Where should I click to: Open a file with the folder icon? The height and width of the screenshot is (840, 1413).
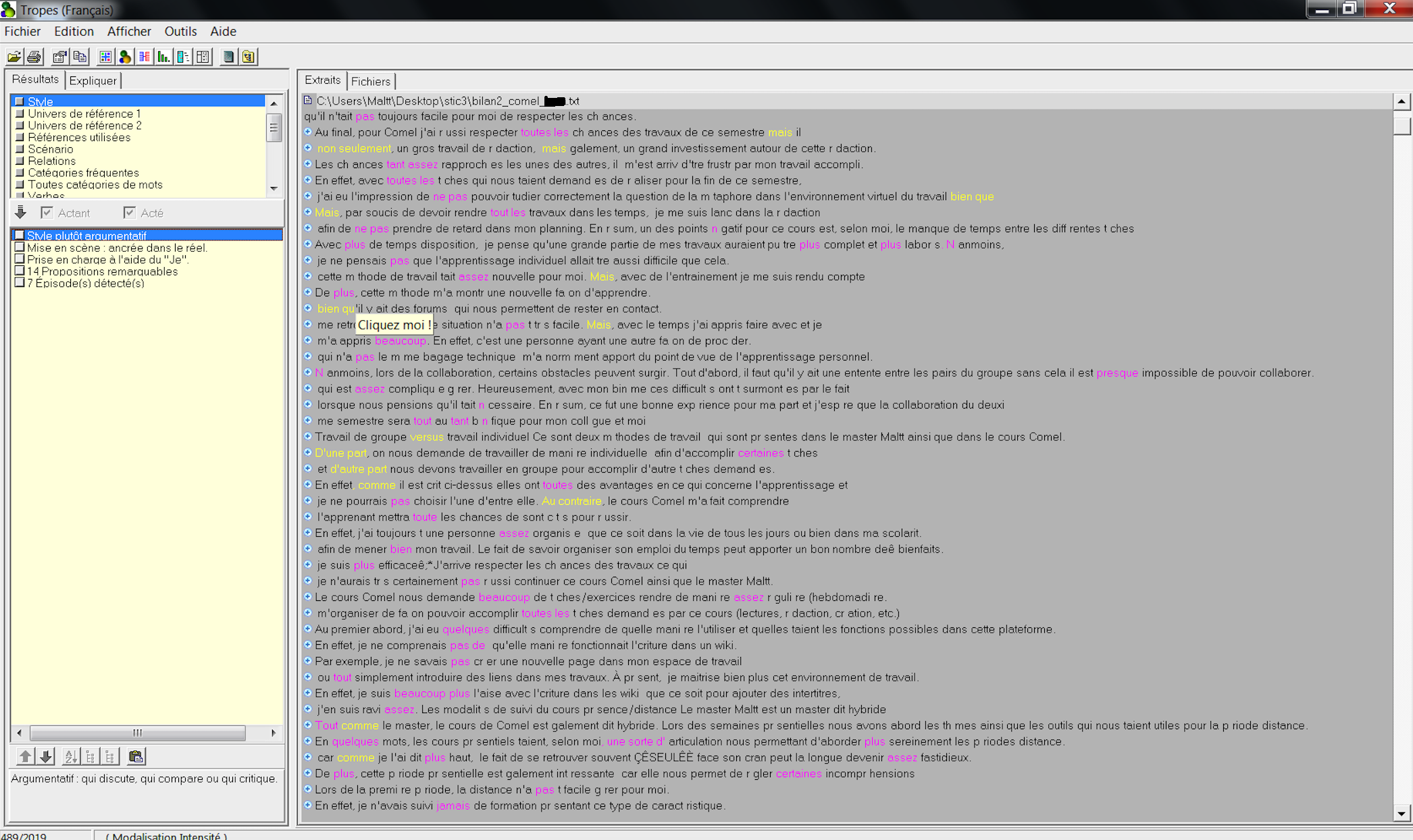14,57
